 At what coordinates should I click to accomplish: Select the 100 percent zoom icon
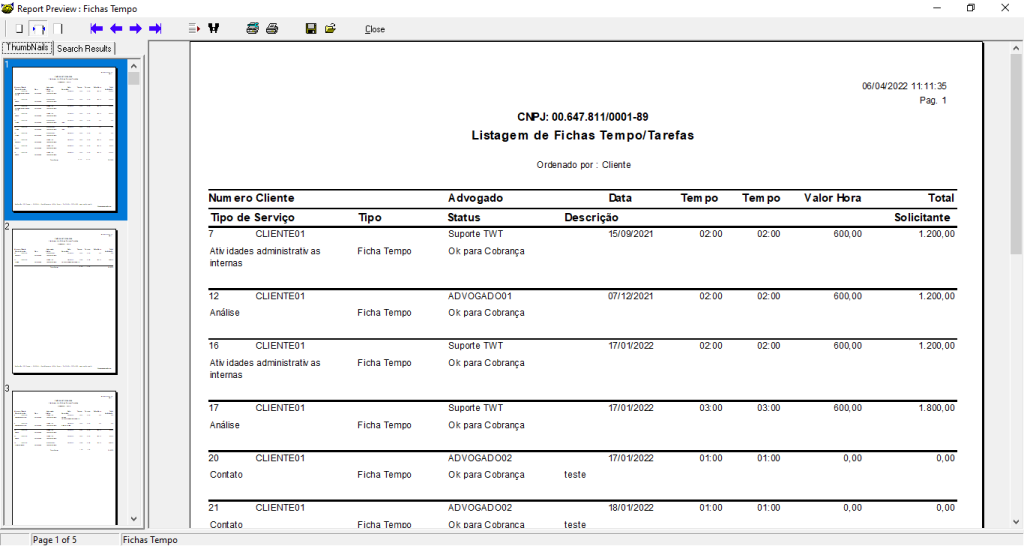point(58,29)
